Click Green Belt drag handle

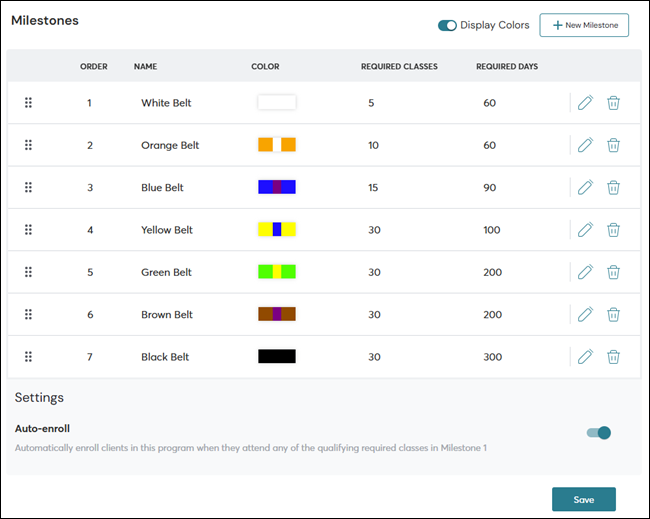click(x=28, y=272)
